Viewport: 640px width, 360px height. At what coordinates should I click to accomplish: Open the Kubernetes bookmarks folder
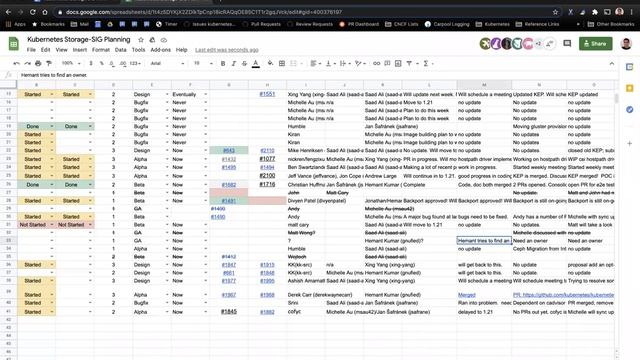[492, 24]
